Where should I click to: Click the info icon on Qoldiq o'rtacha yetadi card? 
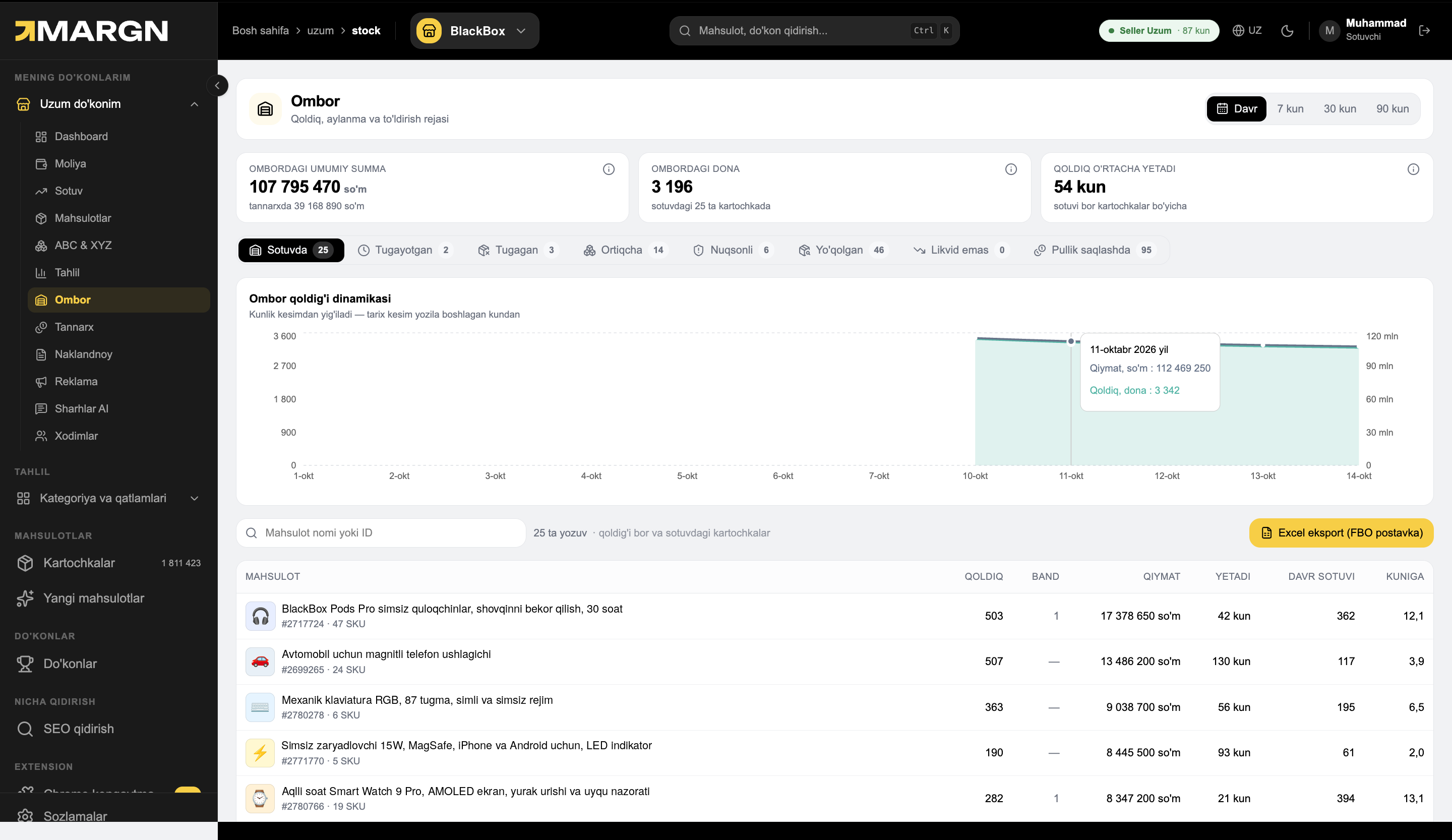pyautogui.click(x=1413, y=169)
